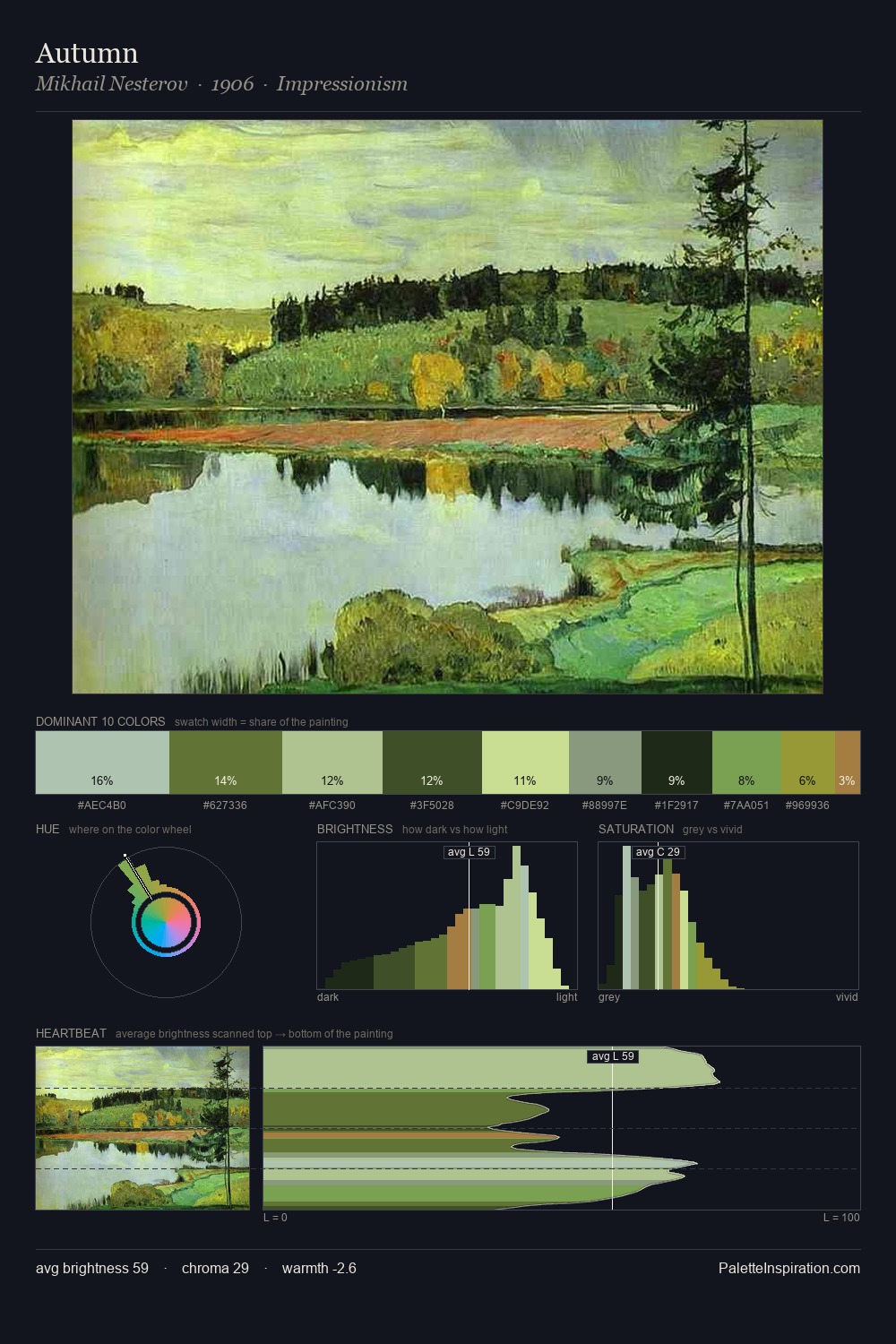896x1344 pixels.
Task: Click the hex code #AEC4B0 text
Action: [x=102, y=805]
